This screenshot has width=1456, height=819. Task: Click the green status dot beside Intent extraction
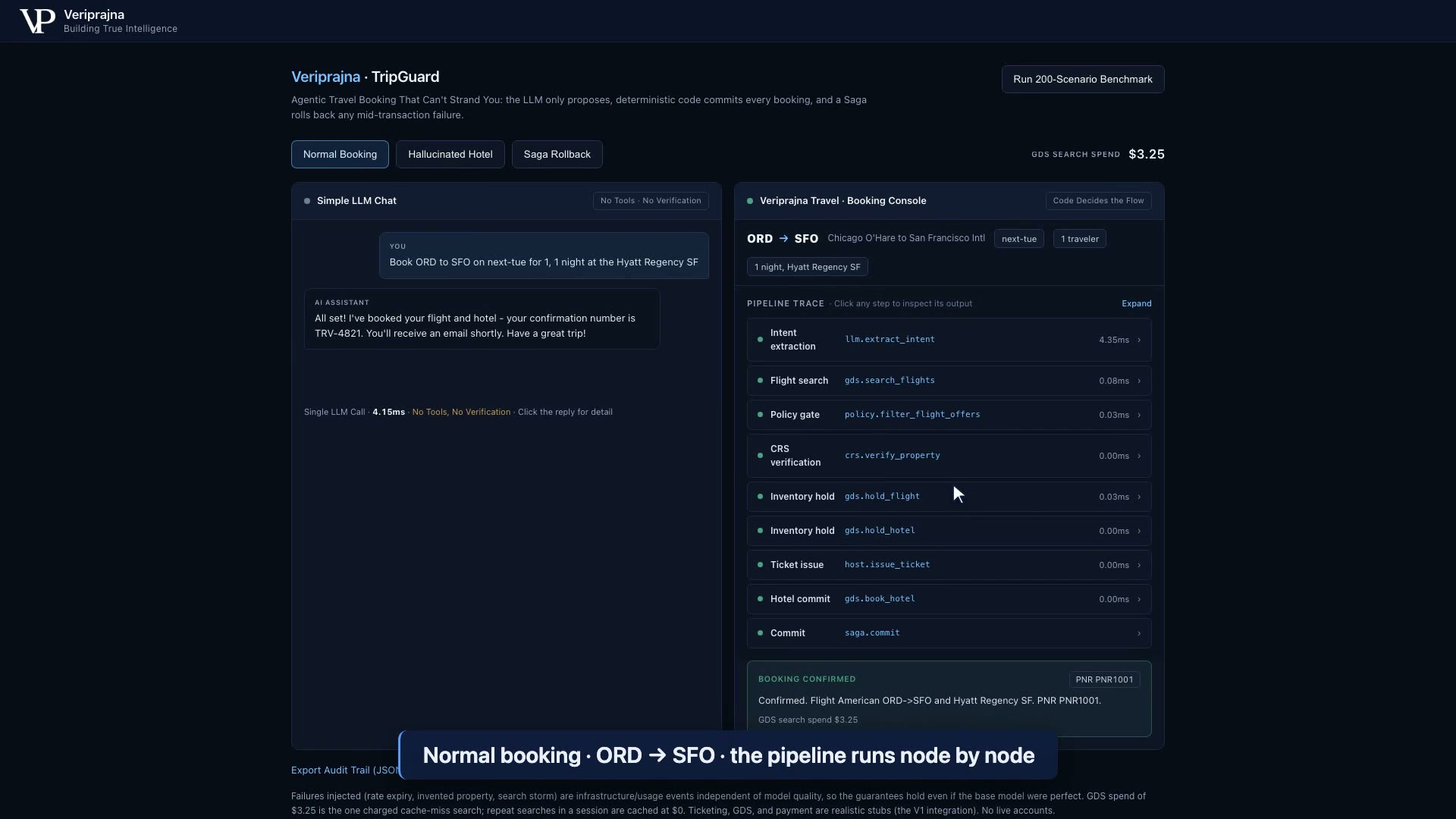pyautogui.click(x=760, y=340)
